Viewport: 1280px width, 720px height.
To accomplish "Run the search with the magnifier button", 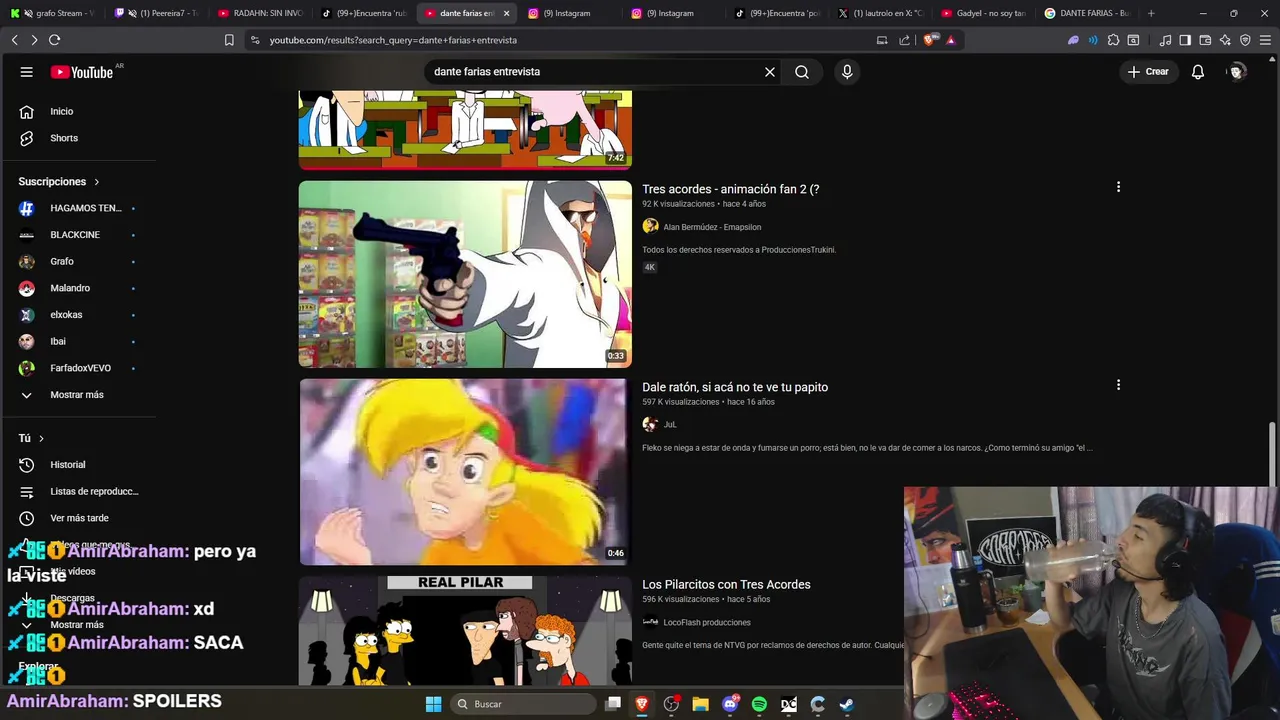I will click(802, 72).
